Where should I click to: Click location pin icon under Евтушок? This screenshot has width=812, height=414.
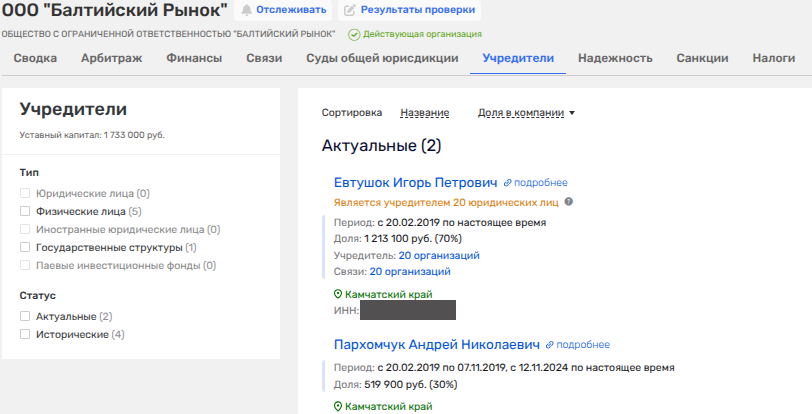tap(338, 294)
